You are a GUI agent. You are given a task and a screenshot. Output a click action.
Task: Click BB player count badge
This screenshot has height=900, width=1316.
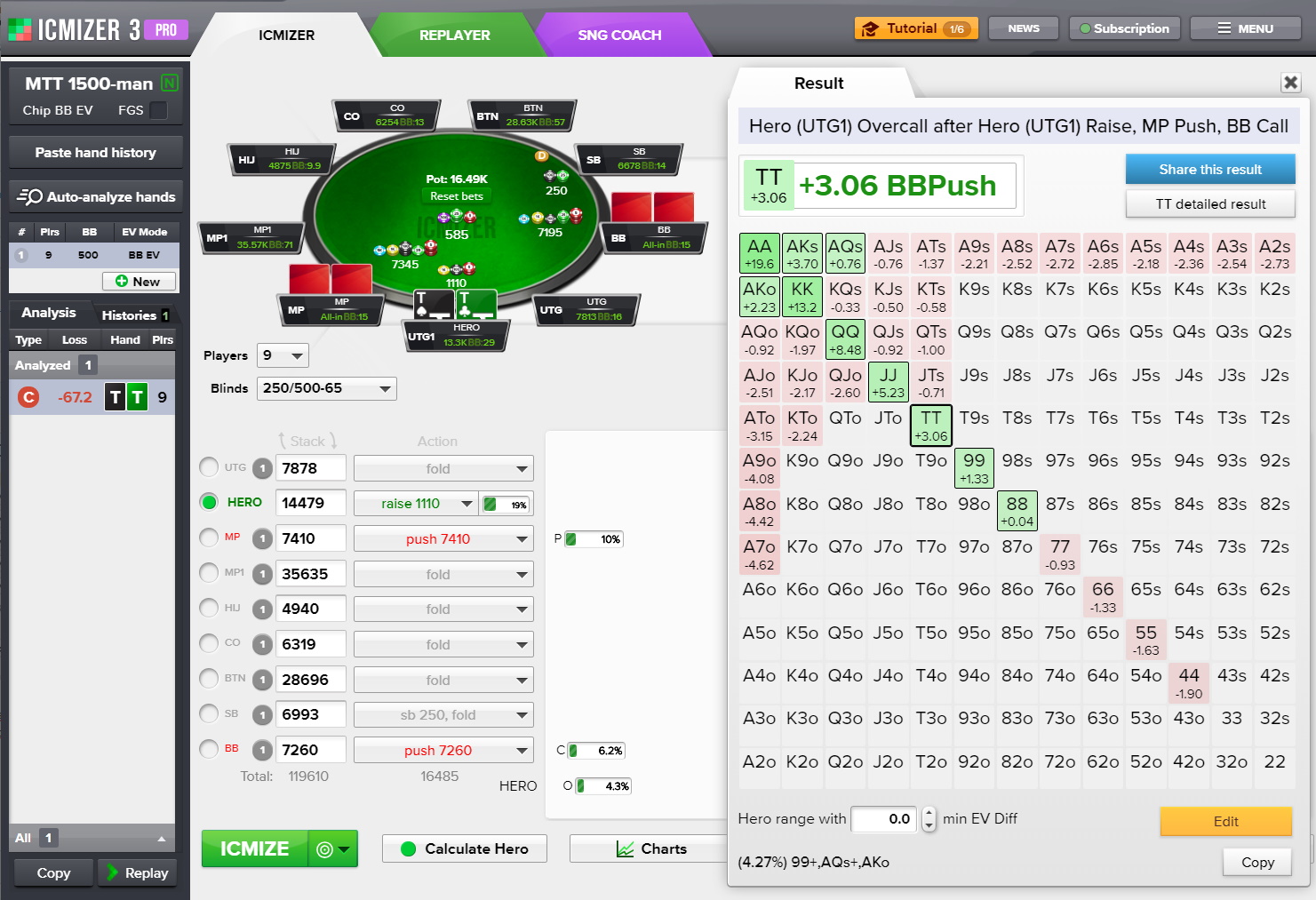(262, 750)
